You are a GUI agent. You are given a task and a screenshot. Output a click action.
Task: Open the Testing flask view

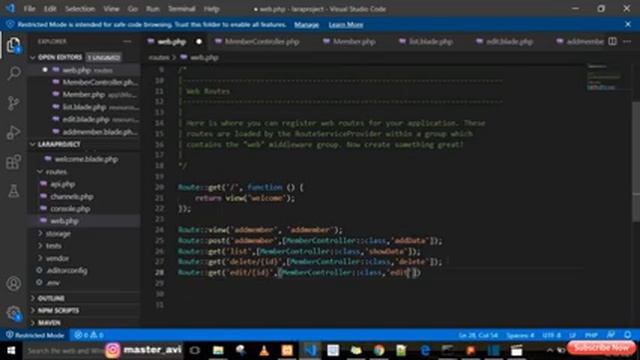(x=13, y=191)
